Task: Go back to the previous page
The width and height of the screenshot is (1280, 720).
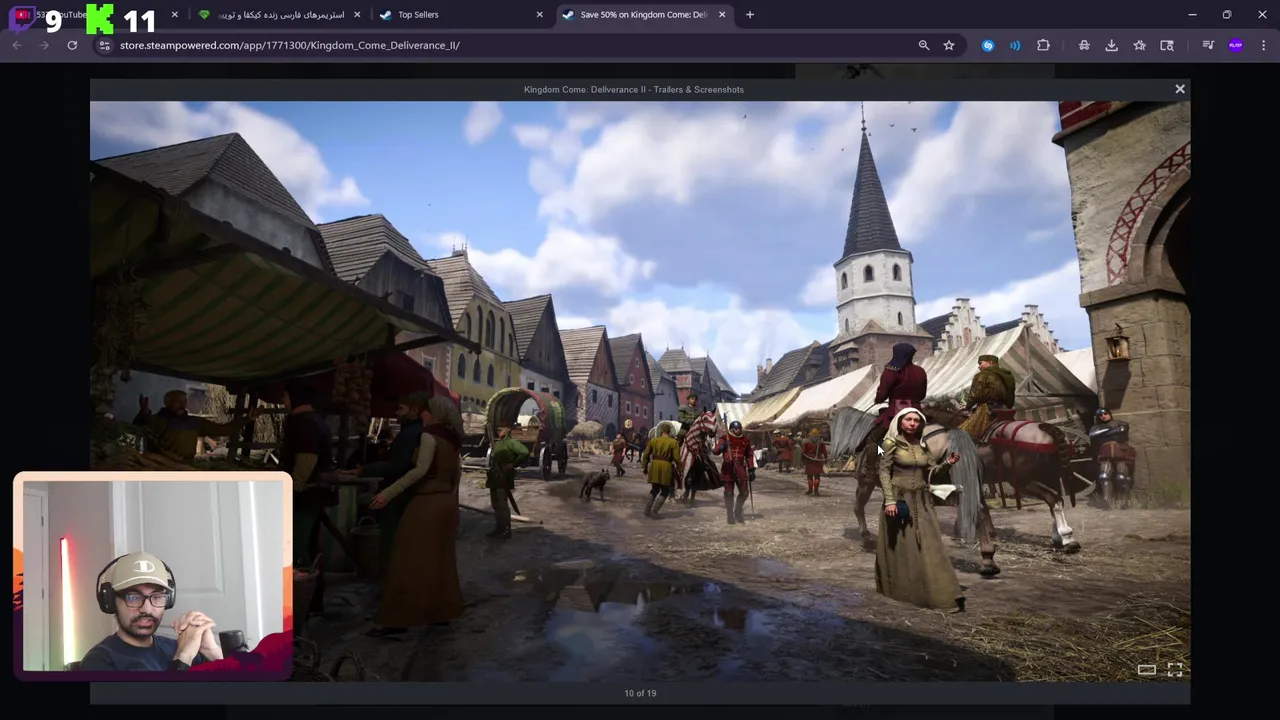Action: [x=17, y=45]
